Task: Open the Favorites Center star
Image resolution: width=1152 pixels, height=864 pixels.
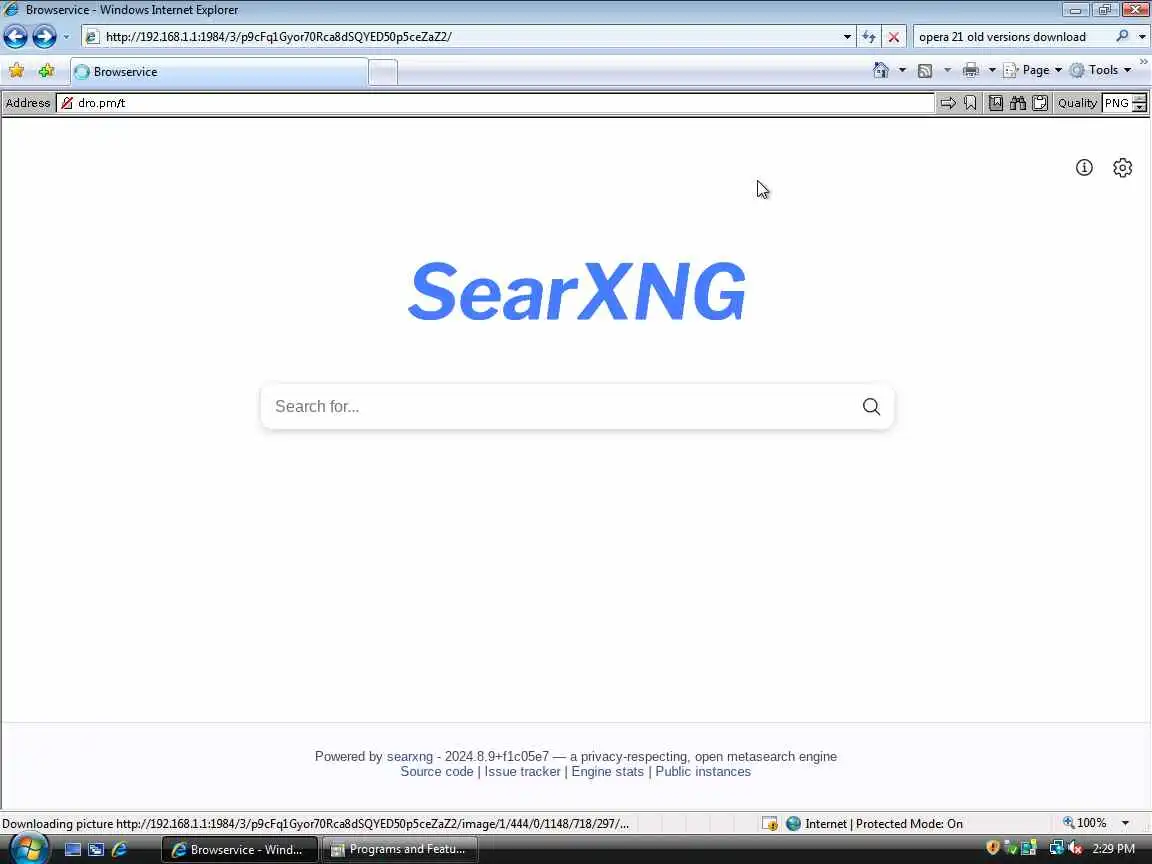Action: pyautogui.click(x=16, y=71)
